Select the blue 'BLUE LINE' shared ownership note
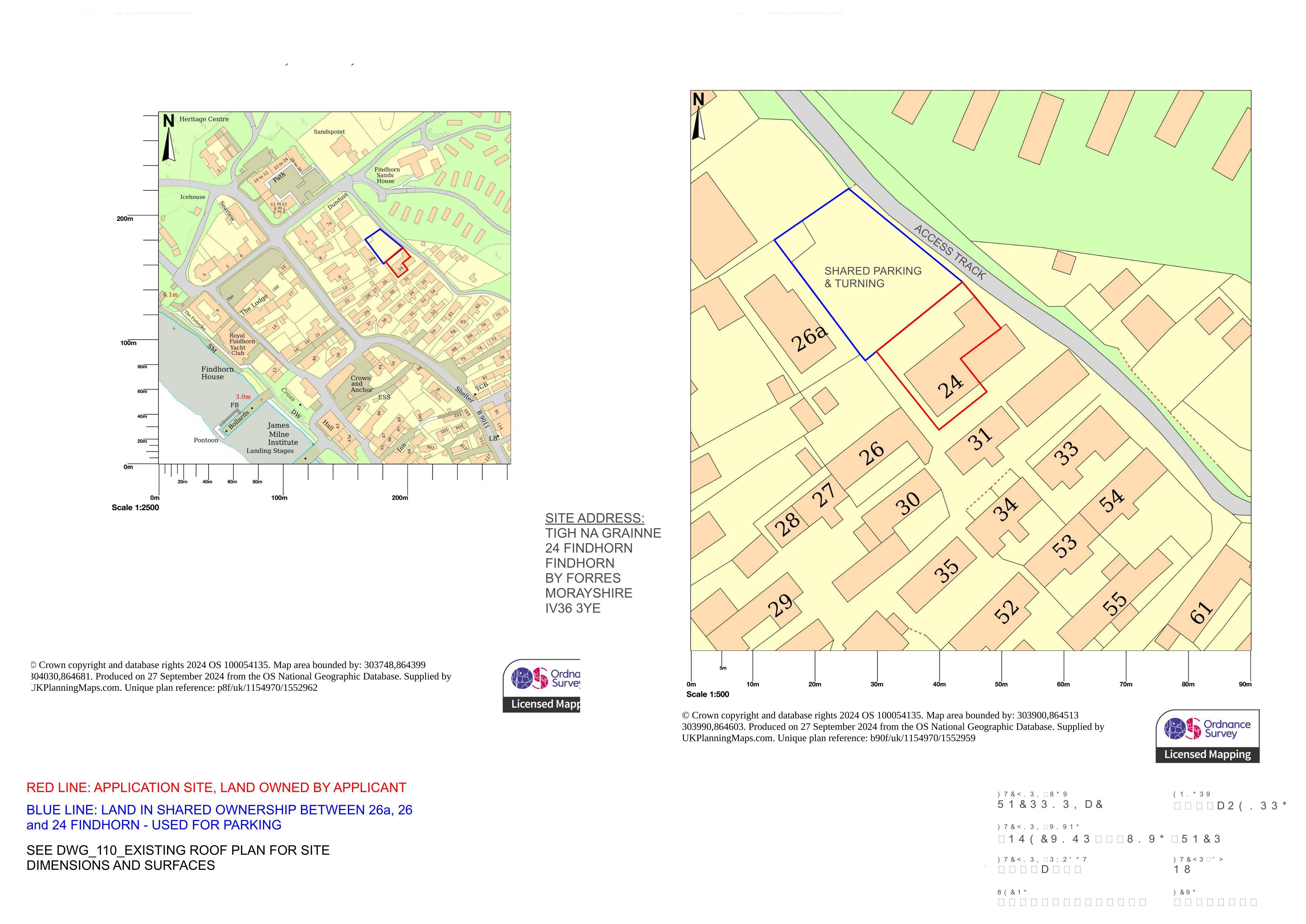1306x924 pixels. (x=219, y=817)
